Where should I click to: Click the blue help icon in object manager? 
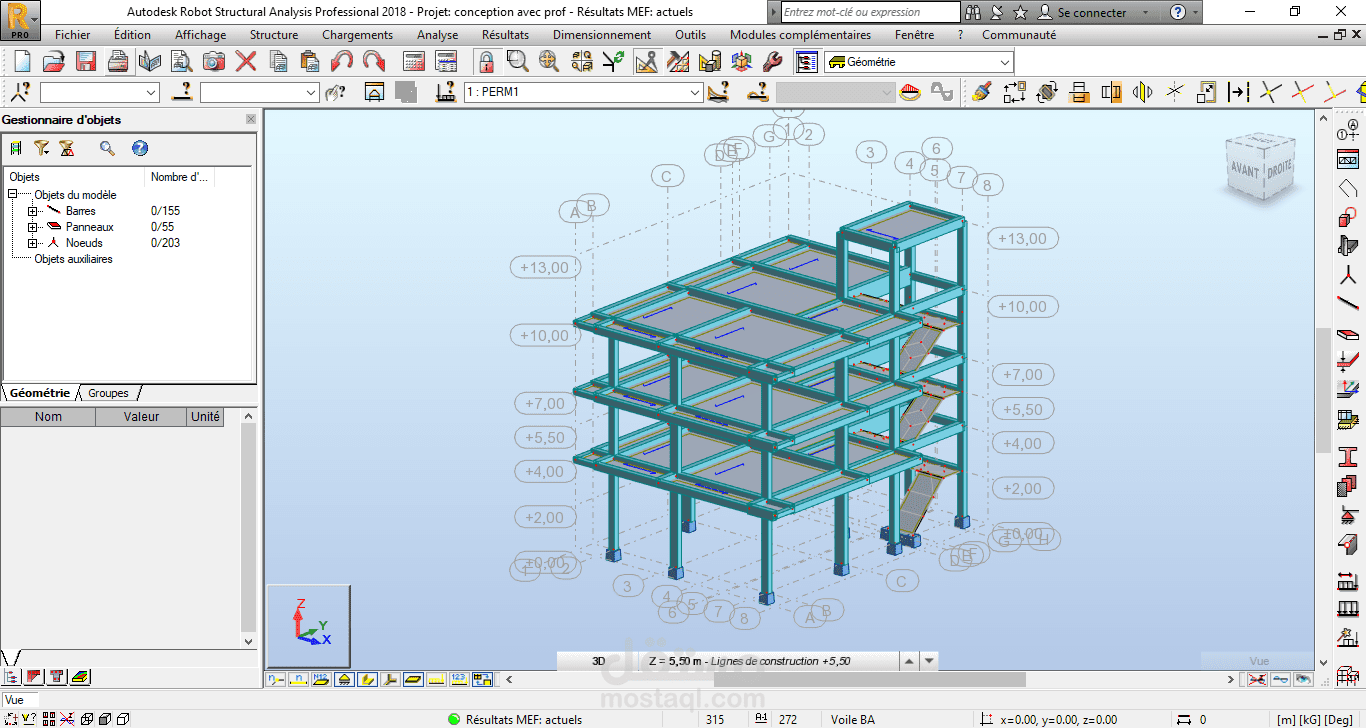[140, 148]
